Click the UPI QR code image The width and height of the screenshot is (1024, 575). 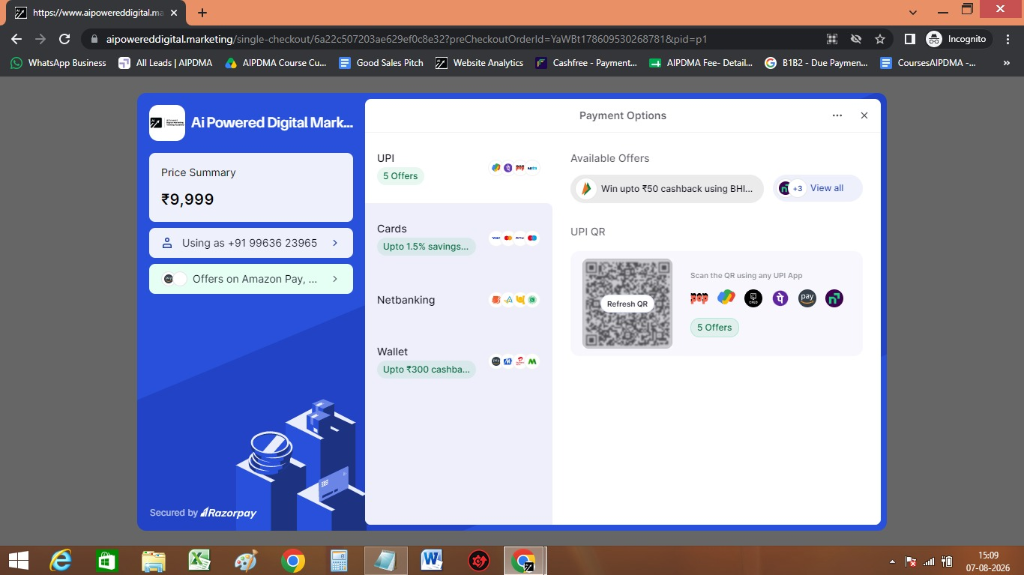(x=627, y=304)
